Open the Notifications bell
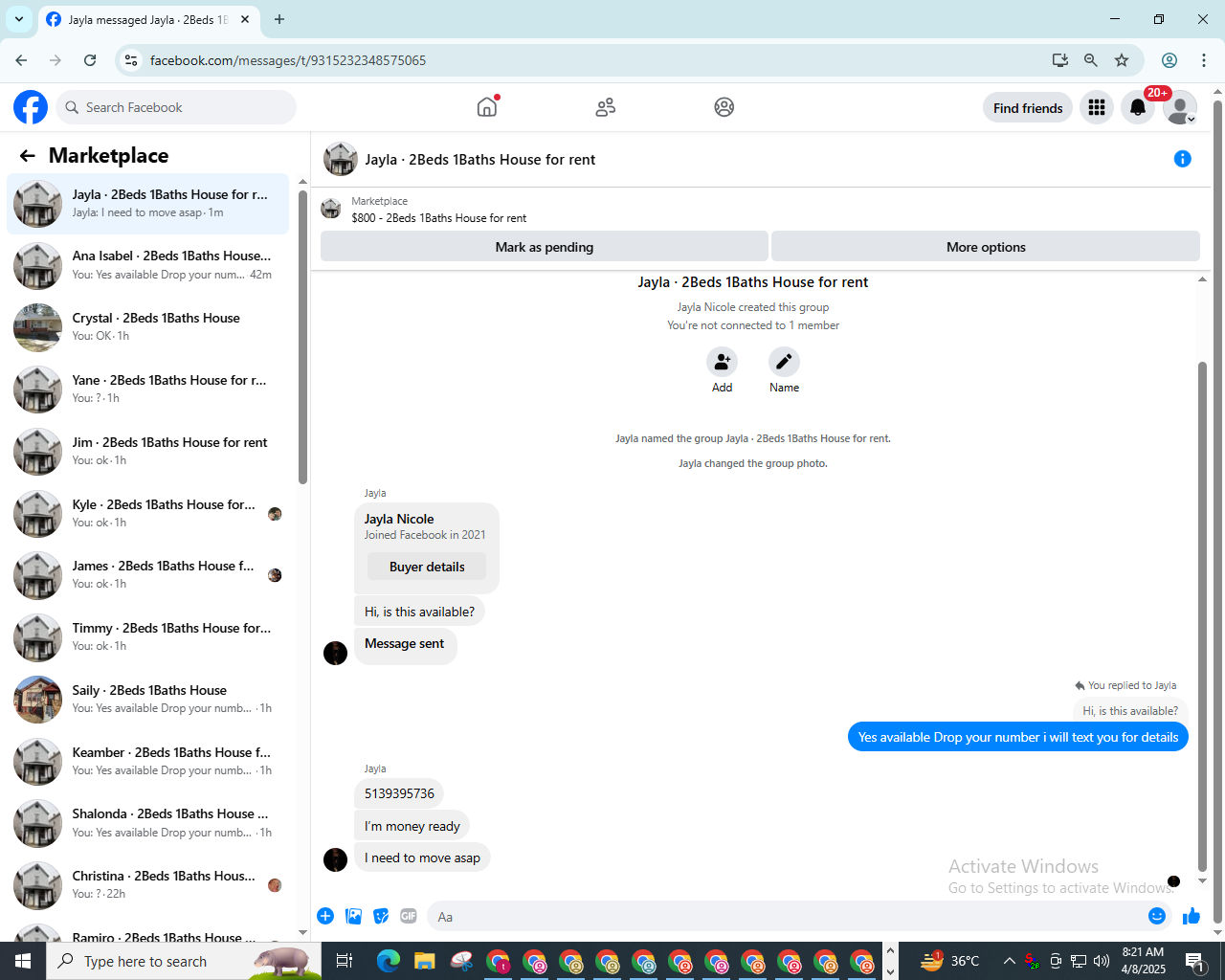The width and height of the screenshot is (1225, 980). pyautogui.click(x=1138, y=107)
